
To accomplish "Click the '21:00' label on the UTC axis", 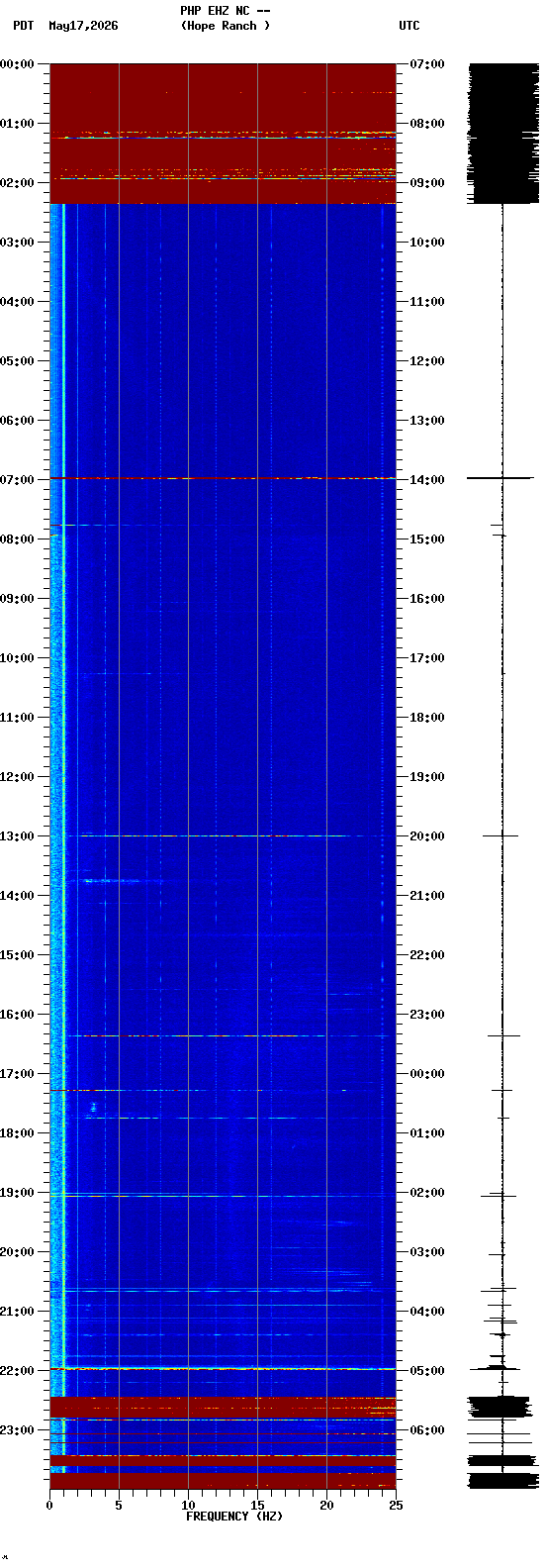I will pos(427,896).
